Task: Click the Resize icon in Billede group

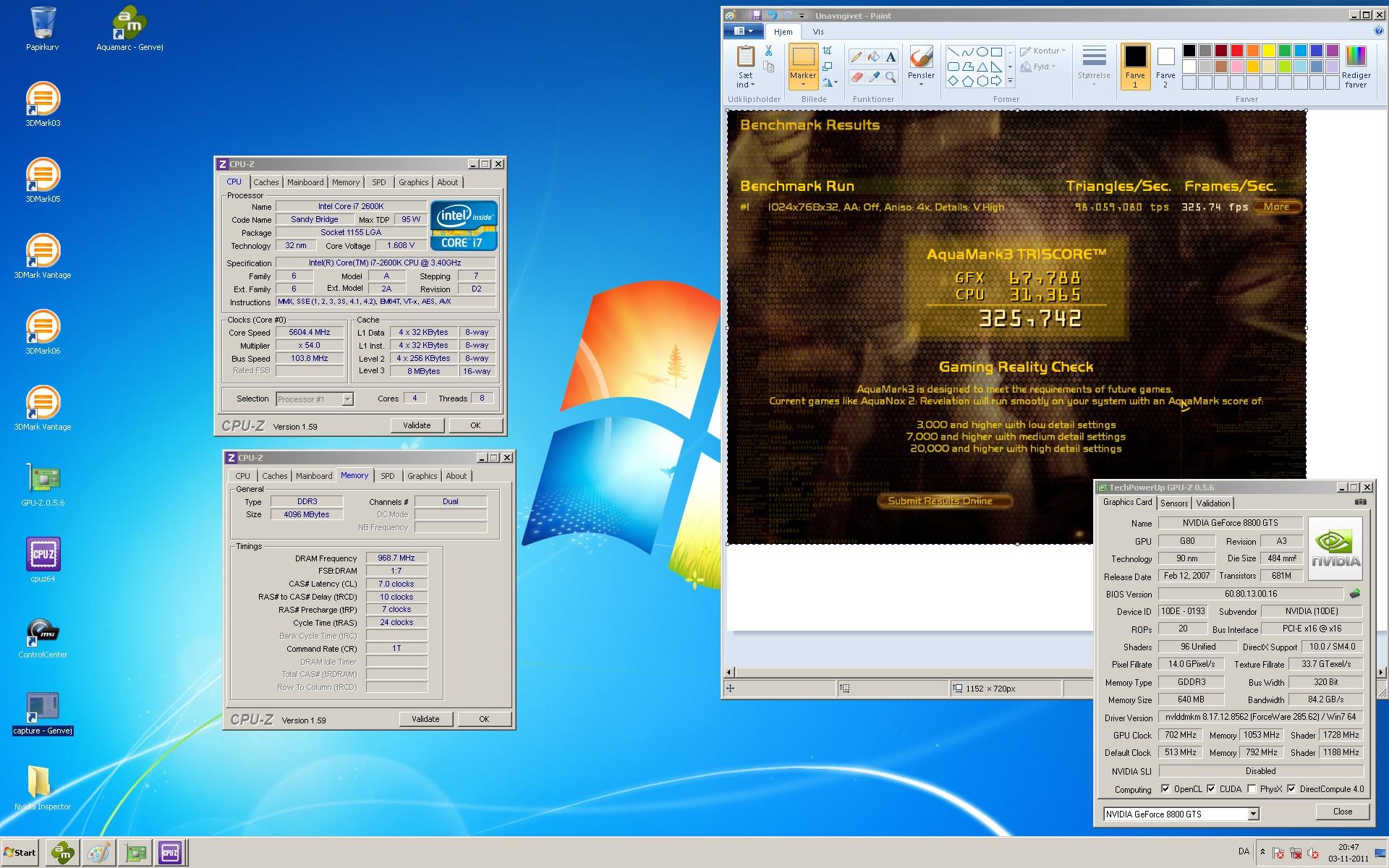Action: coord(828,67)
